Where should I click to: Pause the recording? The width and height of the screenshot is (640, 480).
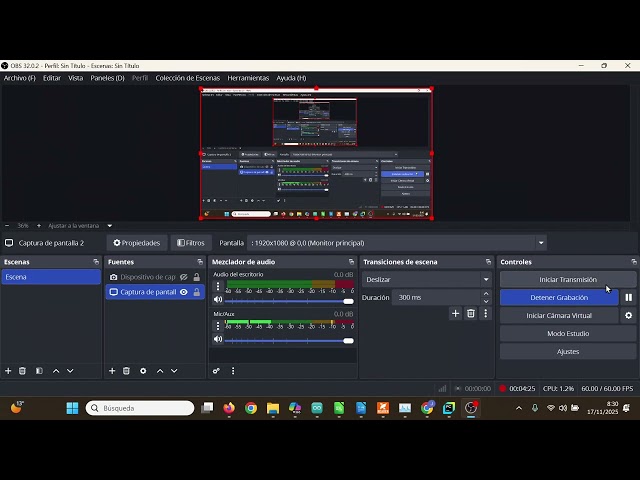(629, 298)
